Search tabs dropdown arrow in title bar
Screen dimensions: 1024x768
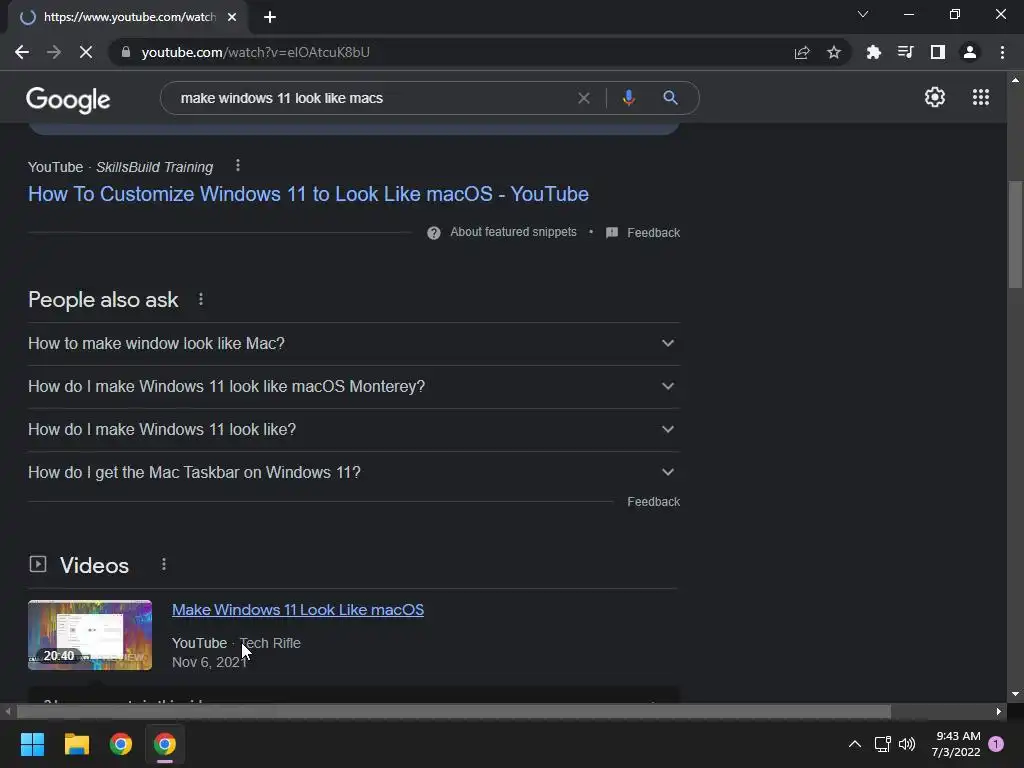pos(863,14)
